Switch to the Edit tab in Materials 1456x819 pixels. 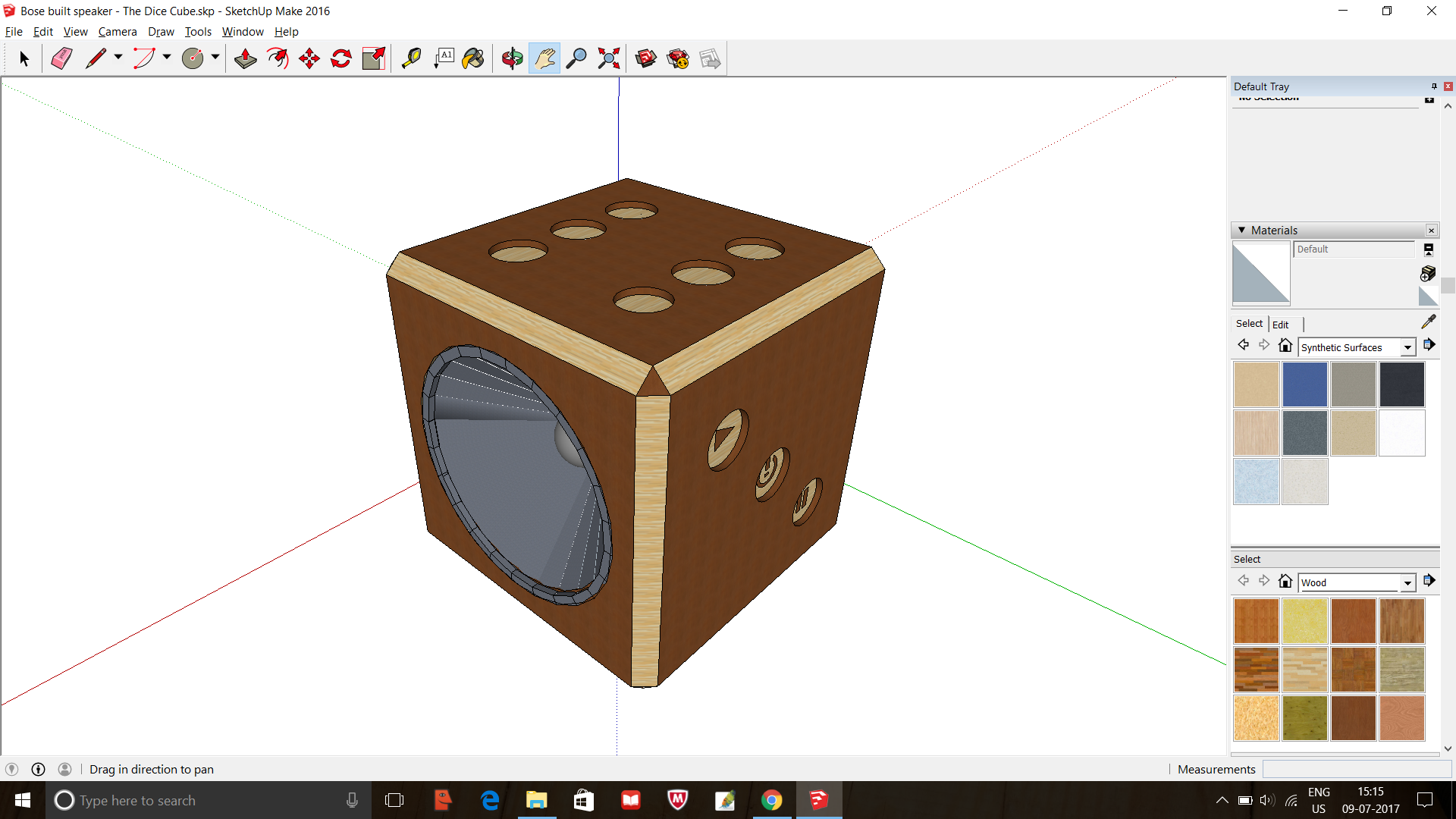(1281, 324)
